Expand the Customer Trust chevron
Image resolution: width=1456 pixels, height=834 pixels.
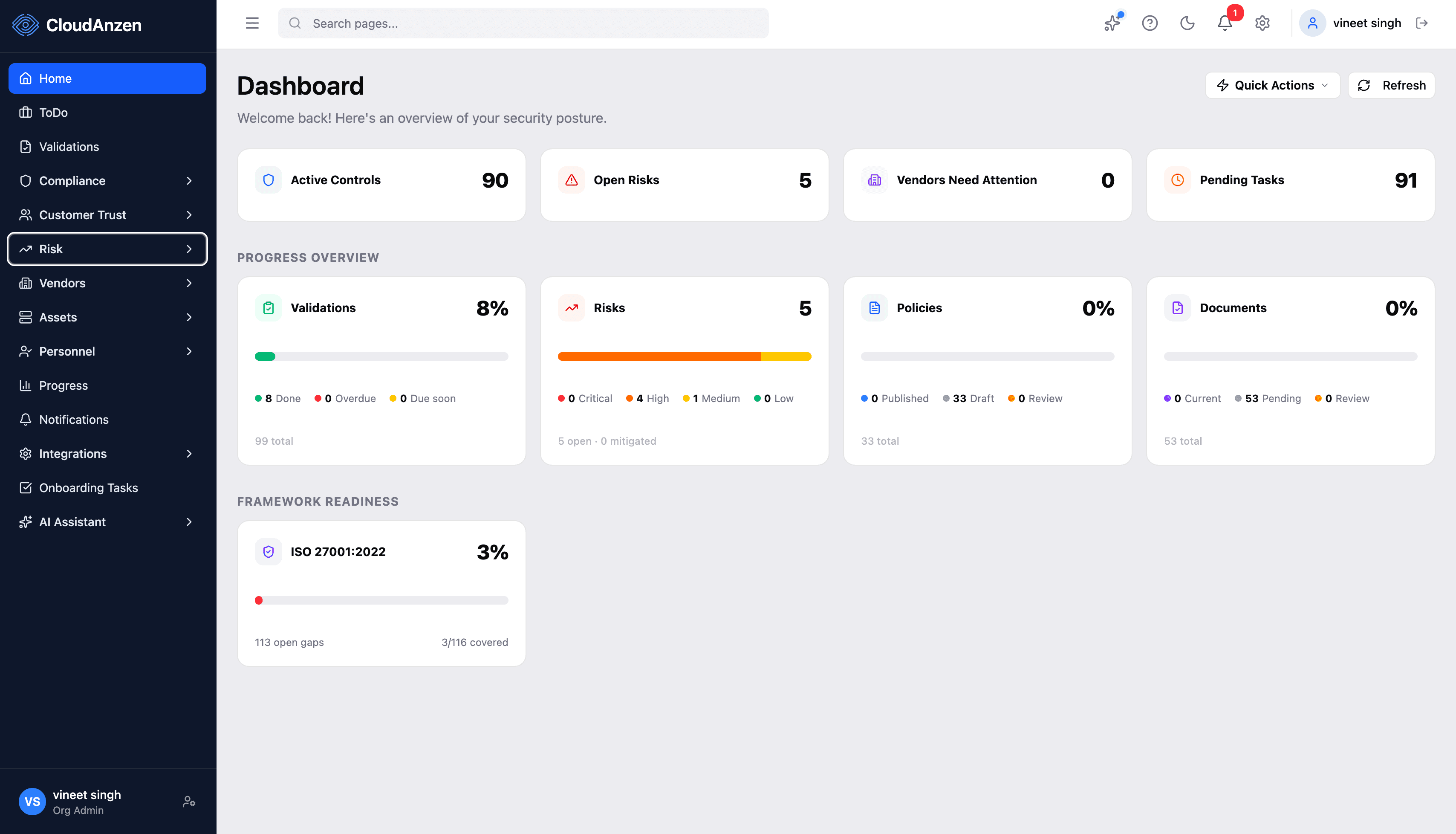tap(189, 215)
